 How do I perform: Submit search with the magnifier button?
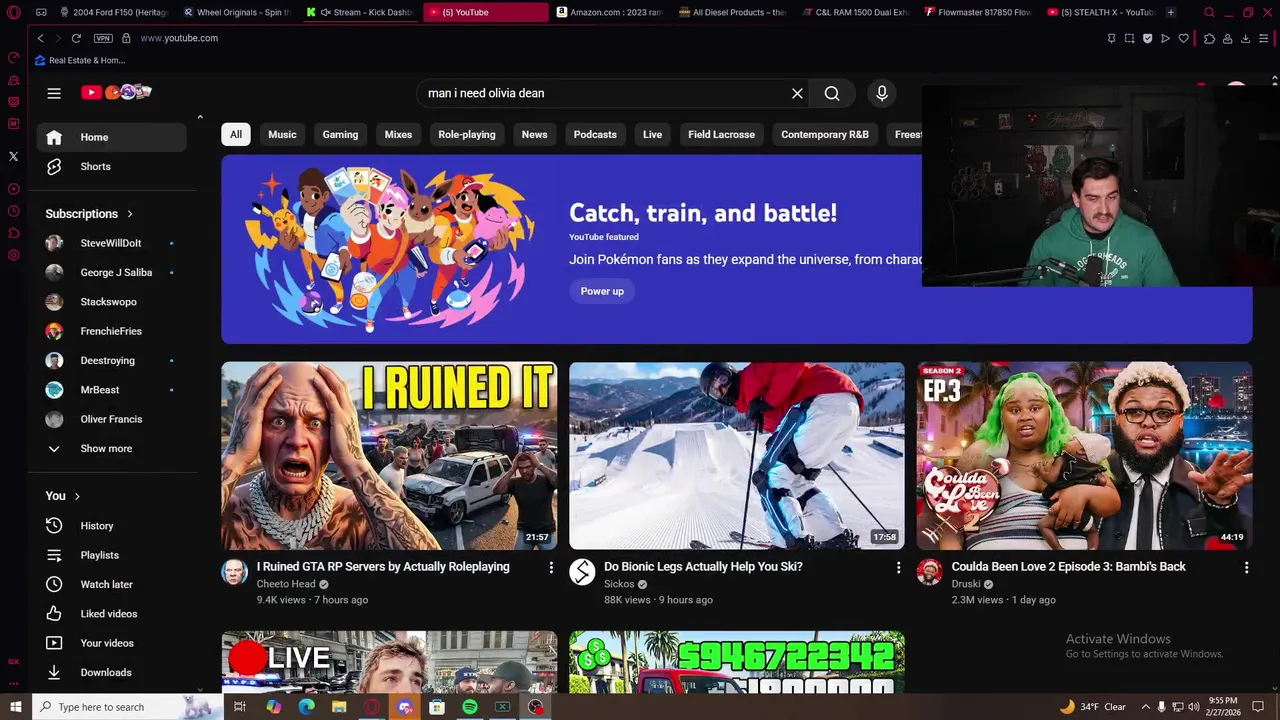(x=832, y=93)
